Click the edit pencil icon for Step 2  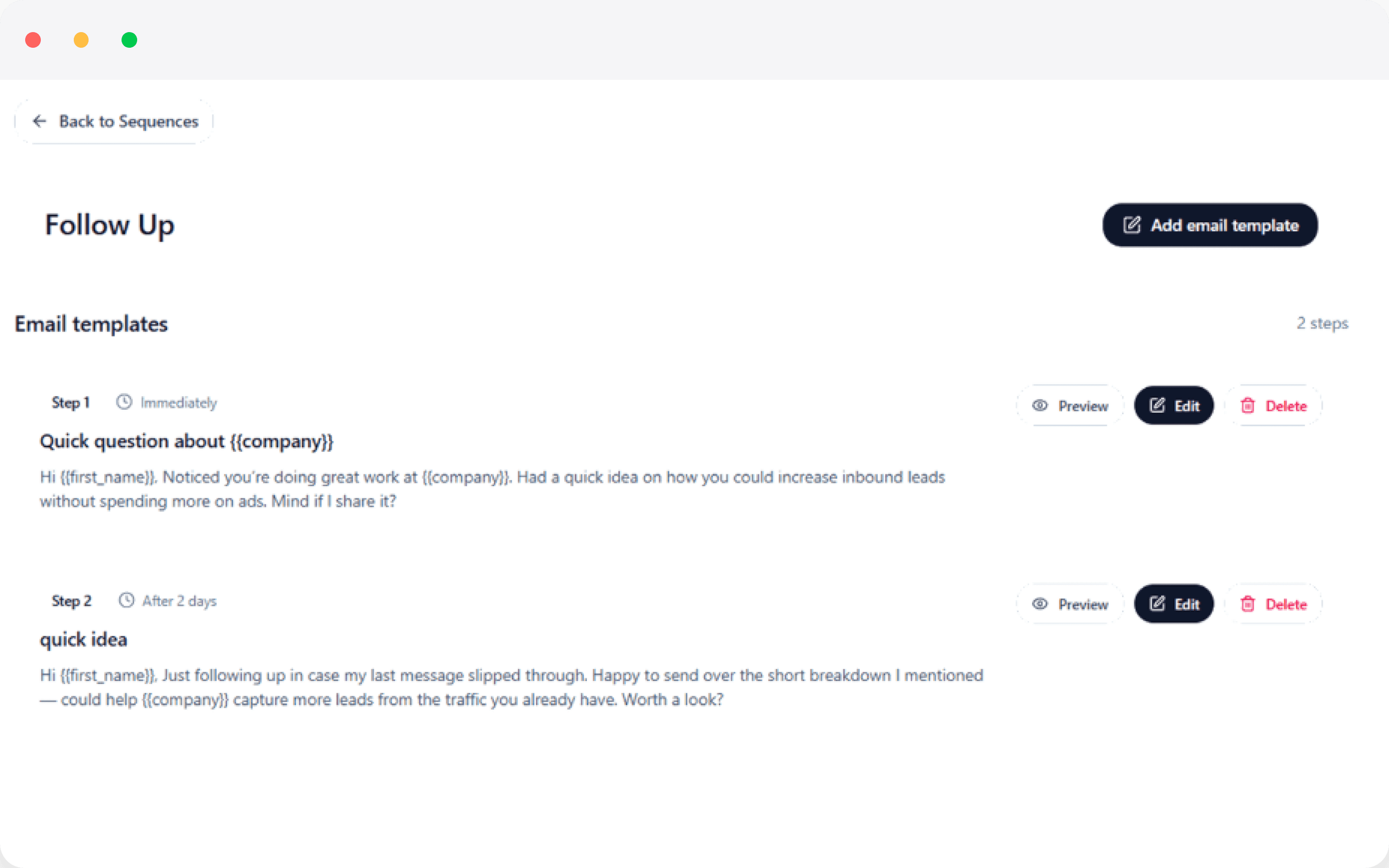click(x=1157, y=603)
